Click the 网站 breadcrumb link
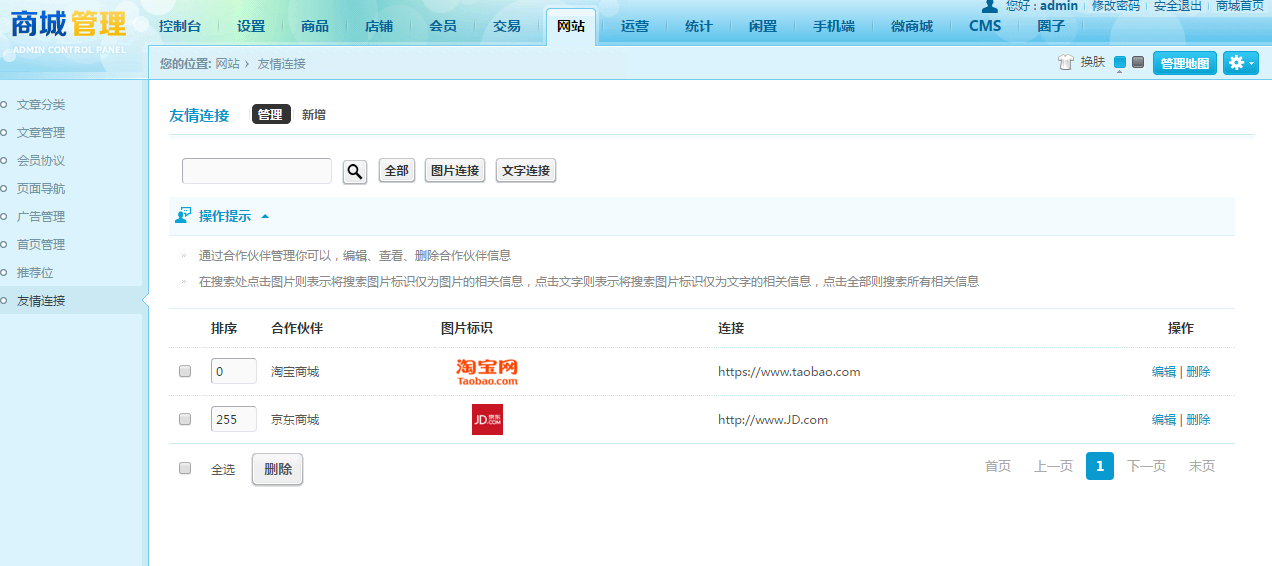Image resolution: width=1272 pixels, height=566 pixels. click(x=228, y=64)
